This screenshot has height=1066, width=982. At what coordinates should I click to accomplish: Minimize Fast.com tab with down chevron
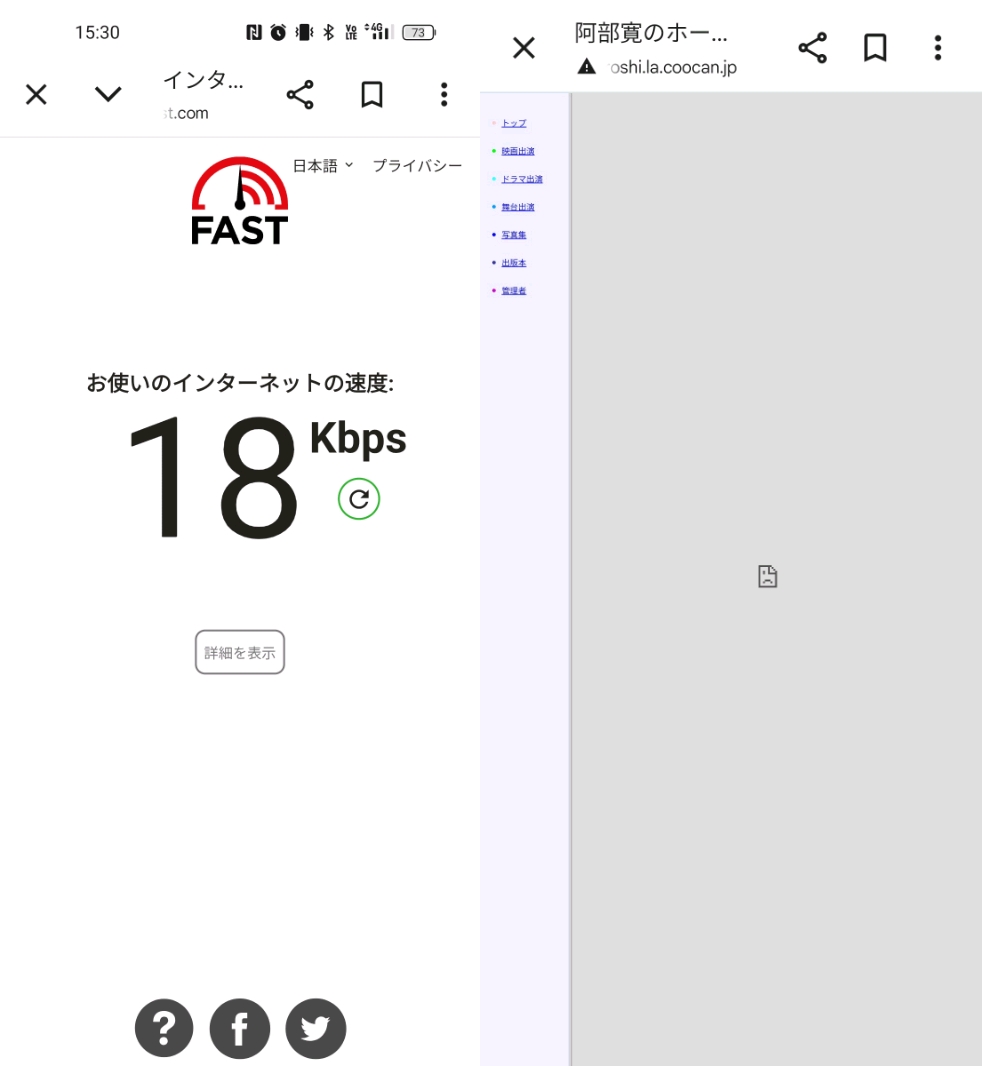(108, 95)
